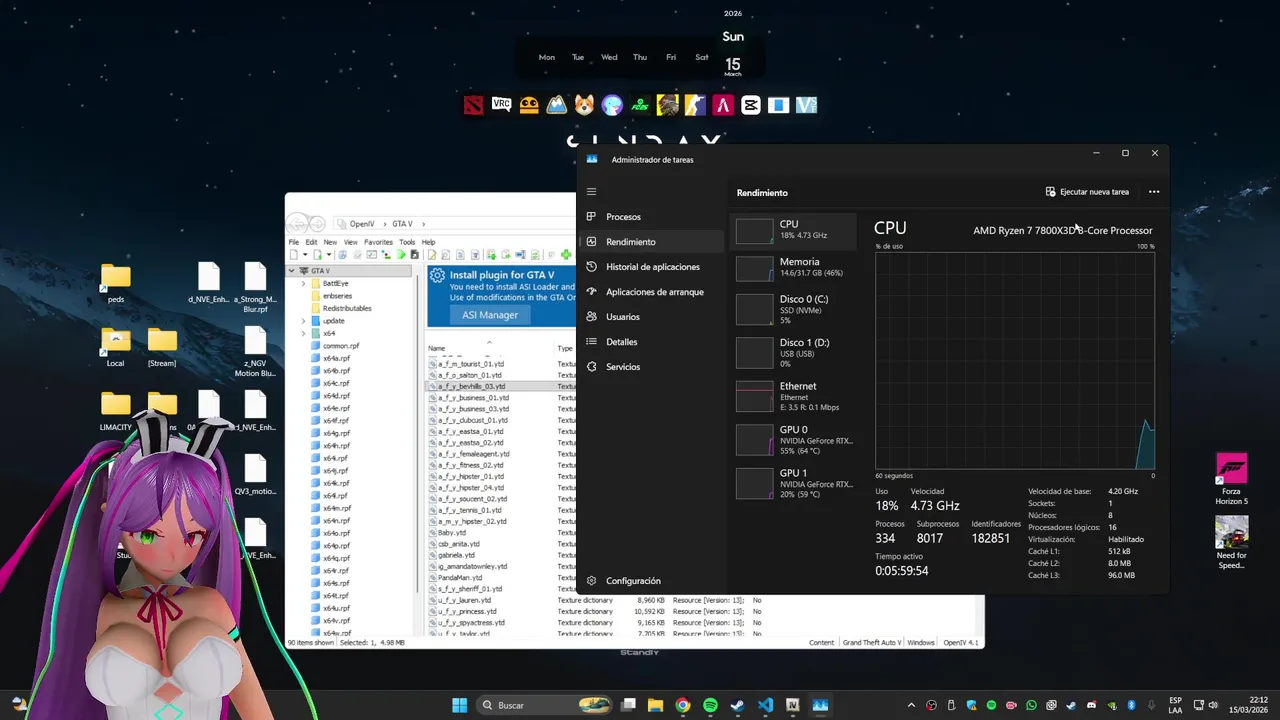Open Google Chrome from the taskbar
The height and width of the screenshot is (720, 1280).
pyautogui.click(x=682, y=705)
